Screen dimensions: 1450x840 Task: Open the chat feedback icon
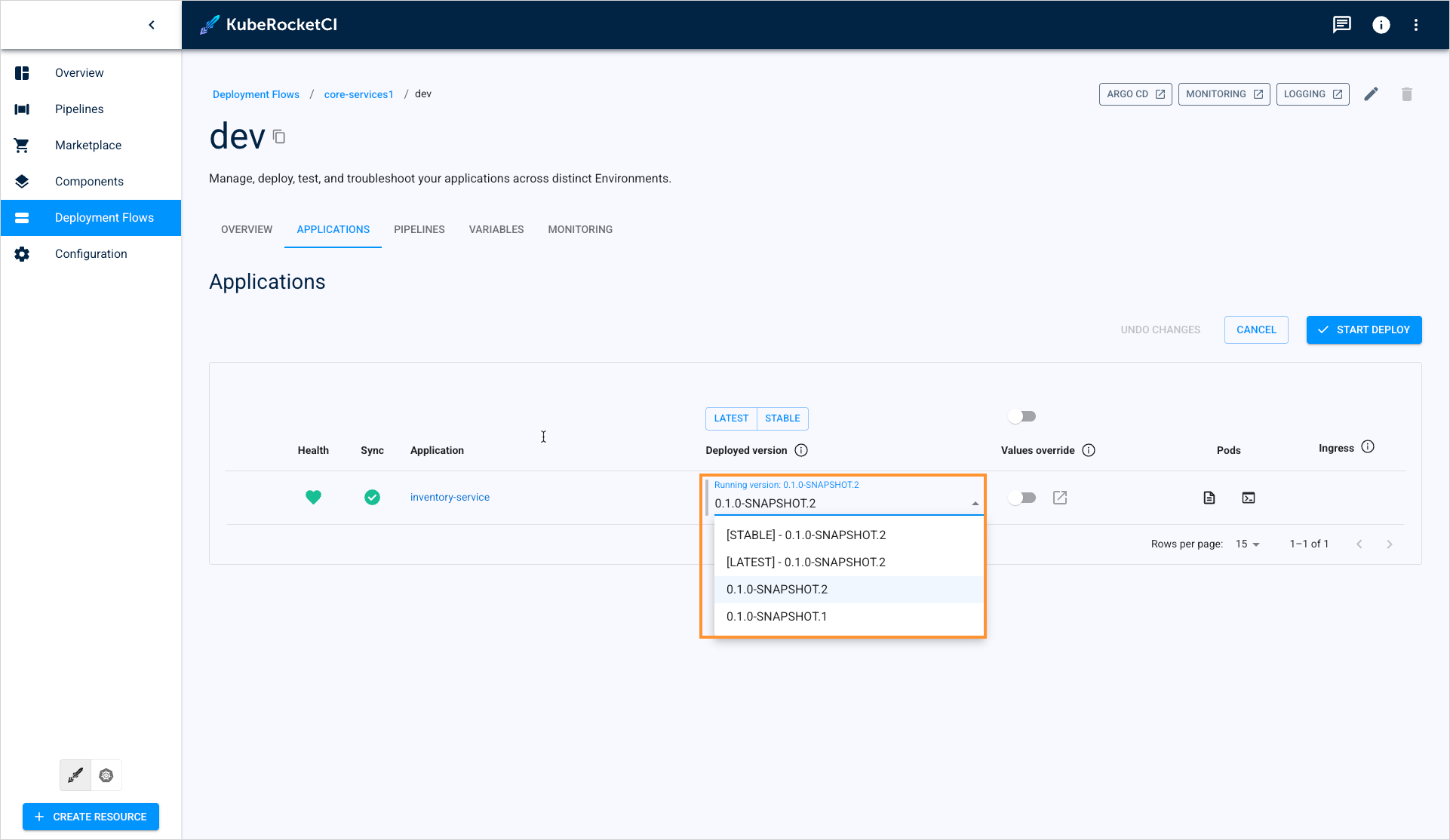(x=1341, y=25)
